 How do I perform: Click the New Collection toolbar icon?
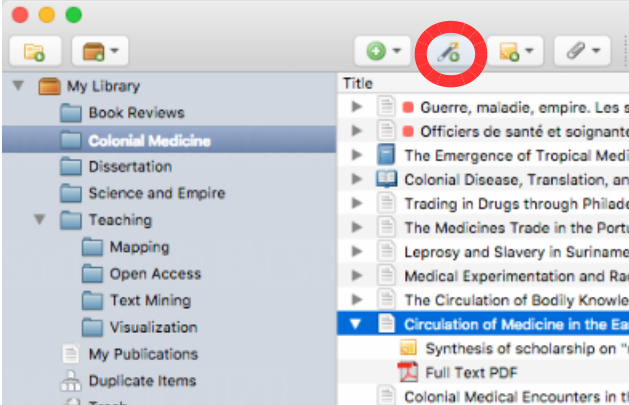point(34,50)
